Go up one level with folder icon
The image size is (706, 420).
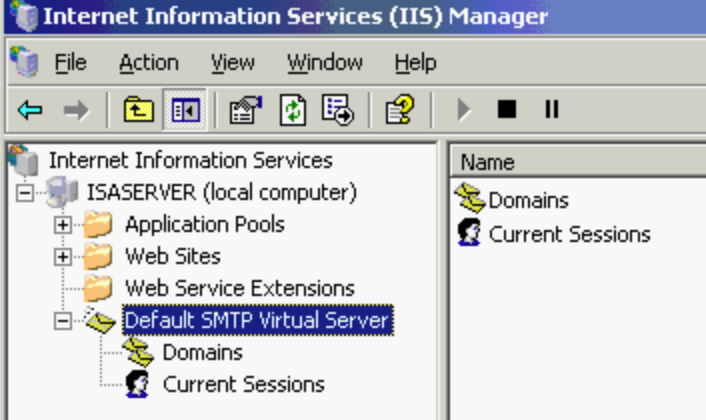[139, 109]
